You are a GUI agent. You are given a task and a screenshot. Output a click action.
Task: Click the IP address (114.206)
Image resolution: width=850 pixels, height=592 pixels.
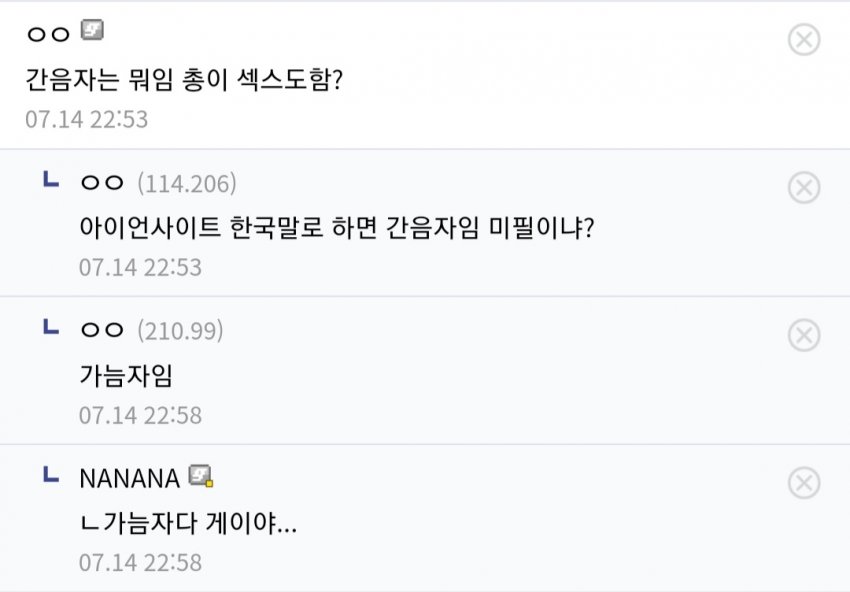click(186, 184)
